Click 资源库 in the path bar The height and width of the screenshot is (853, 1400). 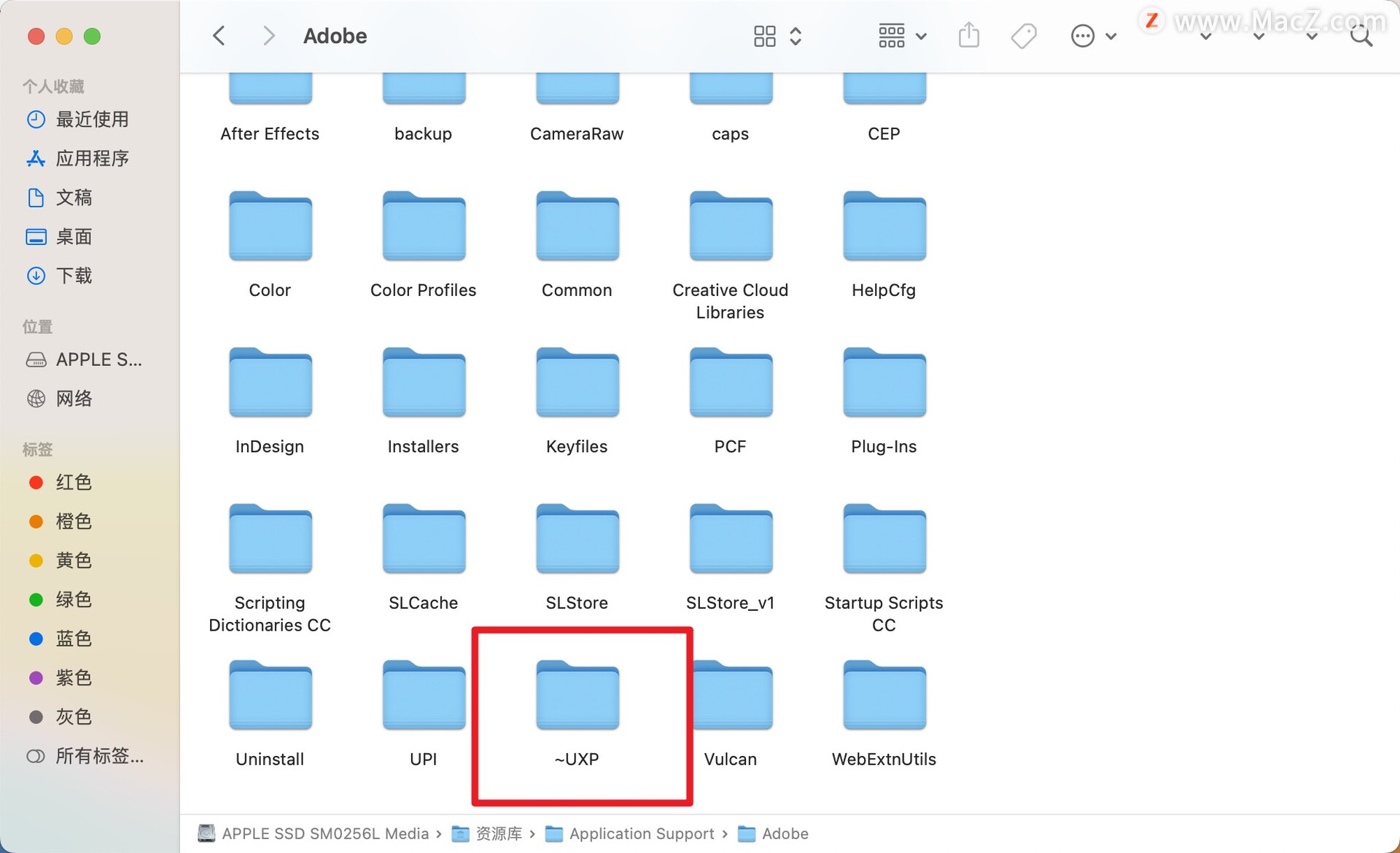coord(487,833)
